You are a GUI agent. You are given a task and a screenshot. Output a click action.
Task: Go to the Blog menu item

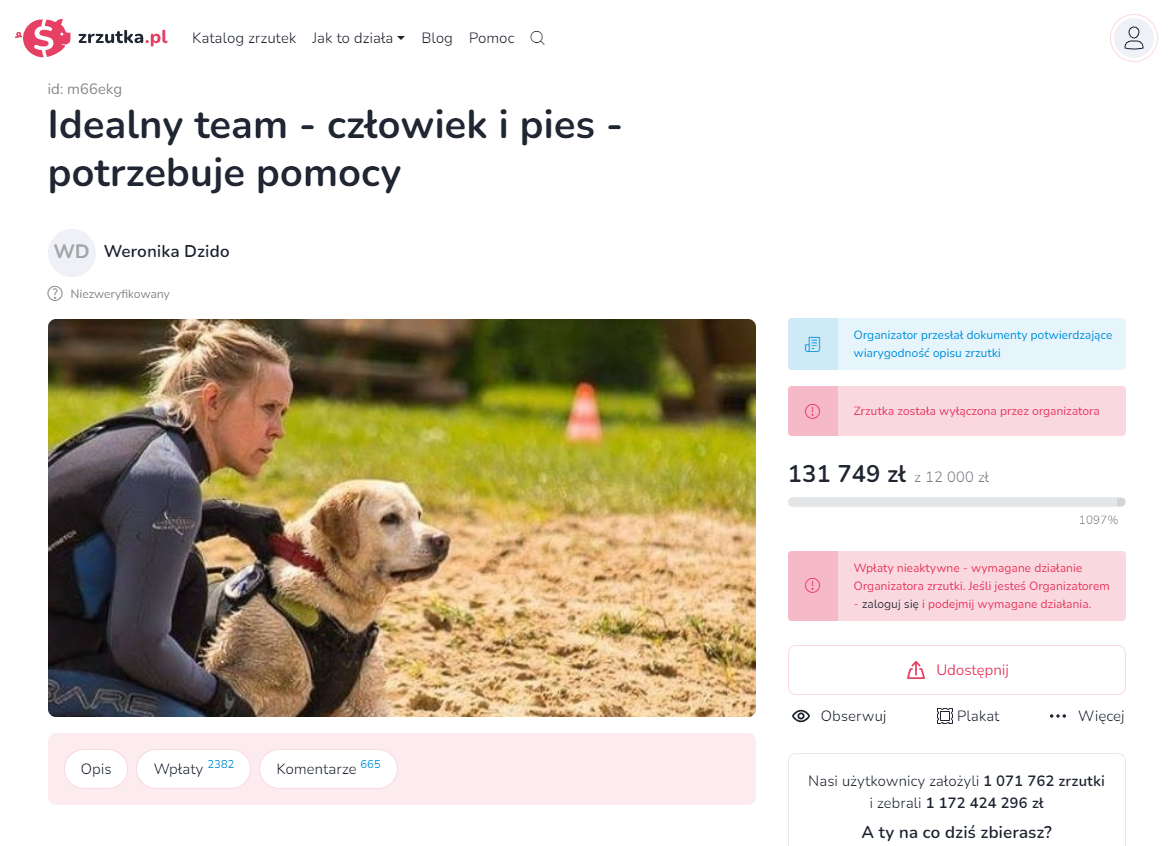coord(437,38)
